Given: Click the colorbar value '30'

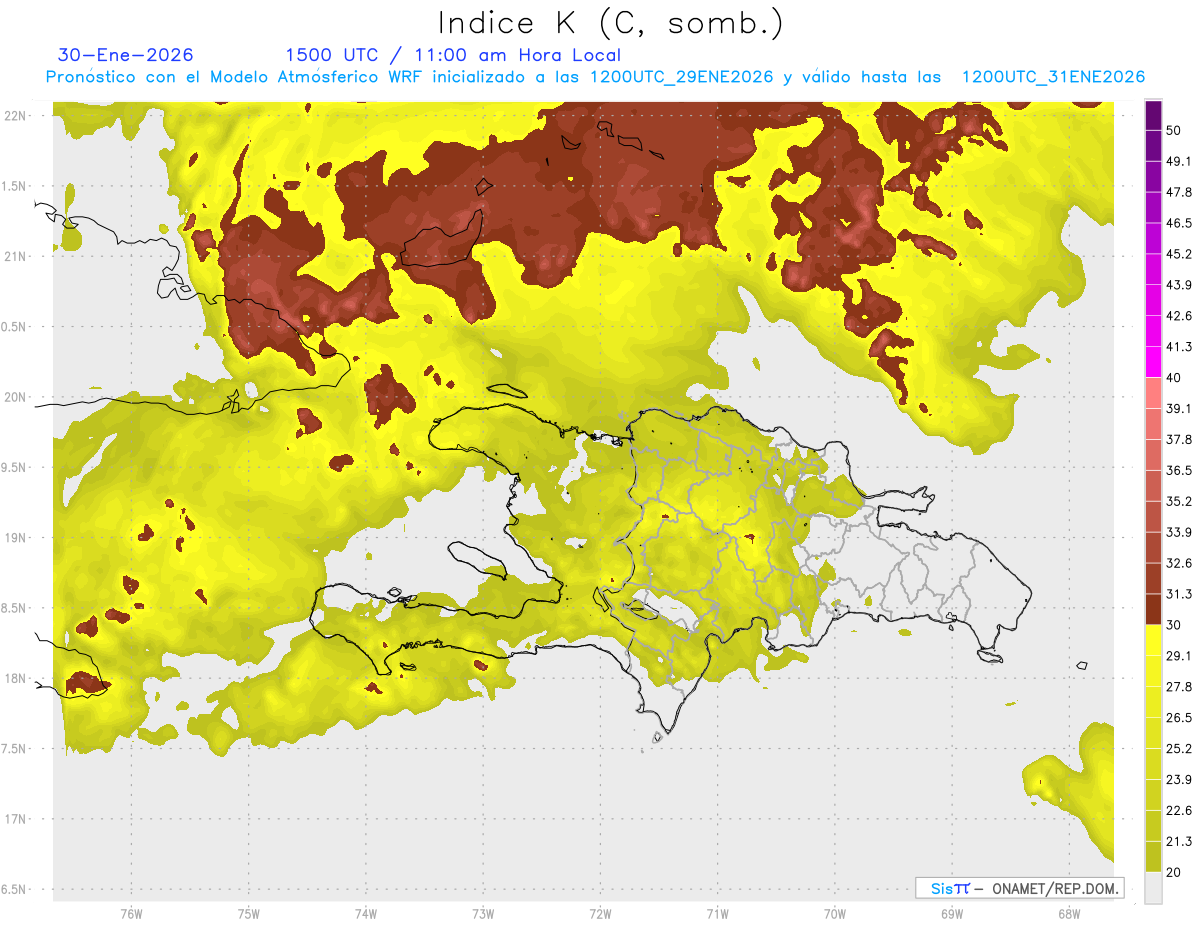Looking at the screenshot, I should [1175, 625].
